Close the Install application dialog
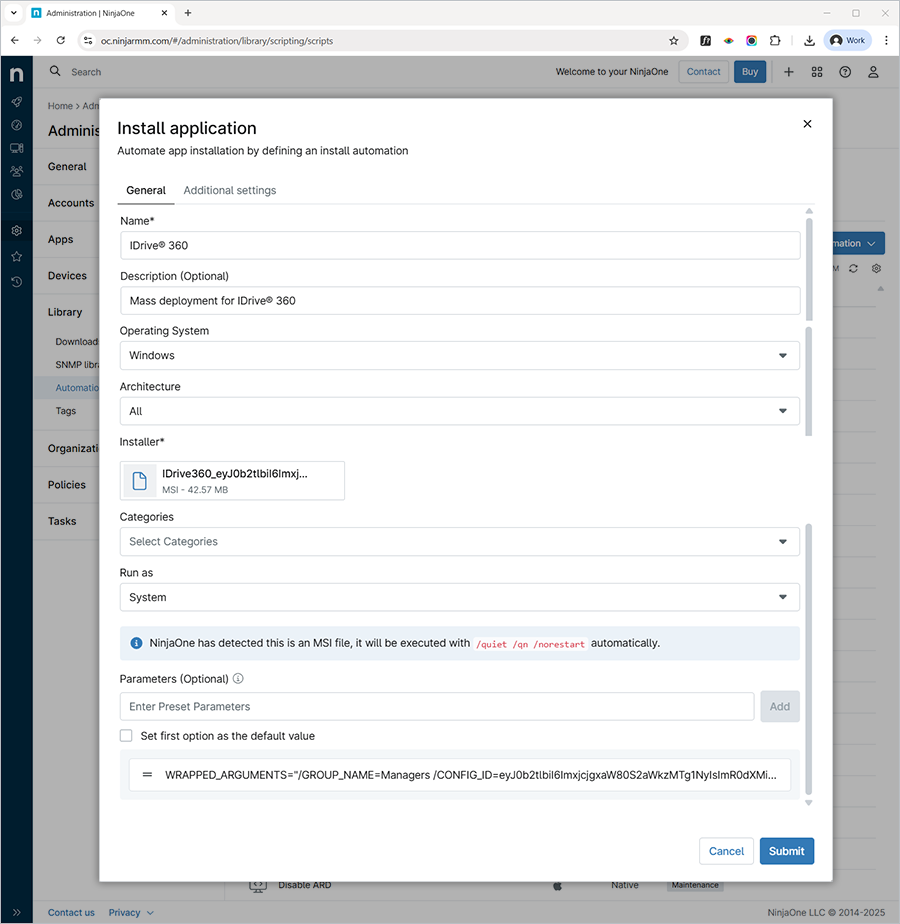This screenshot has height=924, width=900. pos(807,124)
